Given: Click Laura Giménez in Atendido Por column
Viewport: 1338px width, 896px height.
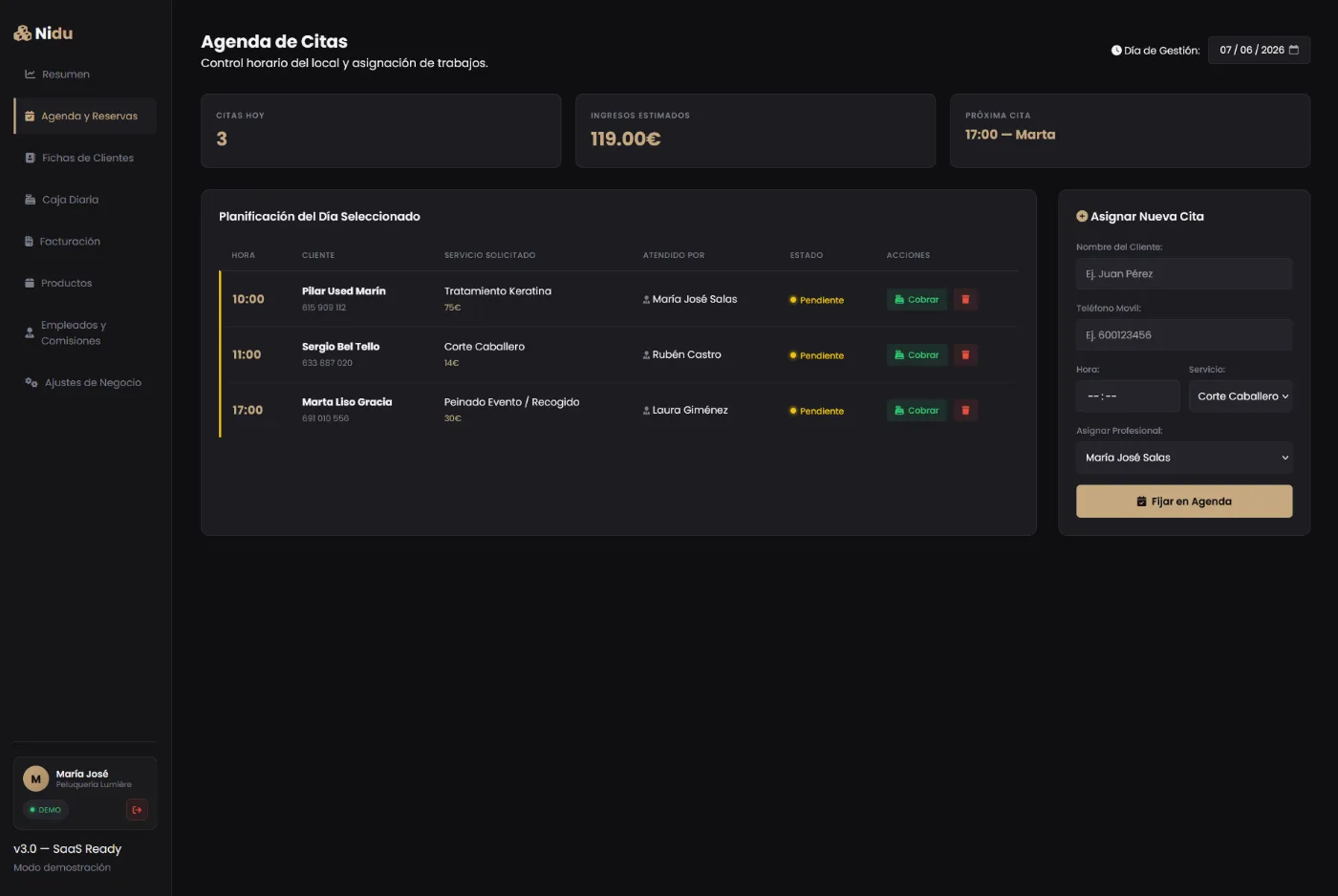Looking at the screenshot, I should [690, 410].
